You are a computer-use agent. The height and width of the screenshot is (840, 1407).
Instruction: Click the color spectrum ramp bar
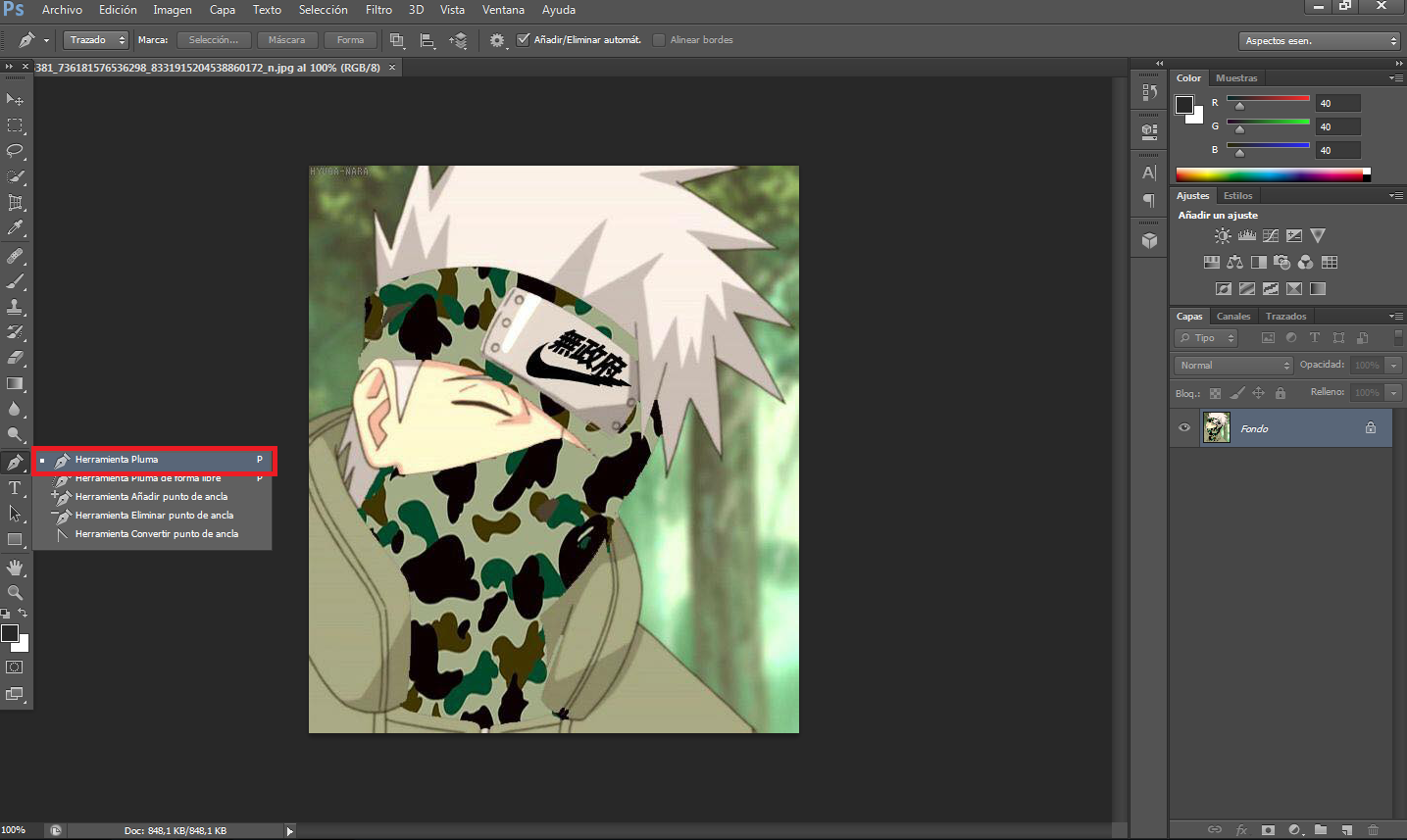pyautogui.click(x=1273, y=174)
